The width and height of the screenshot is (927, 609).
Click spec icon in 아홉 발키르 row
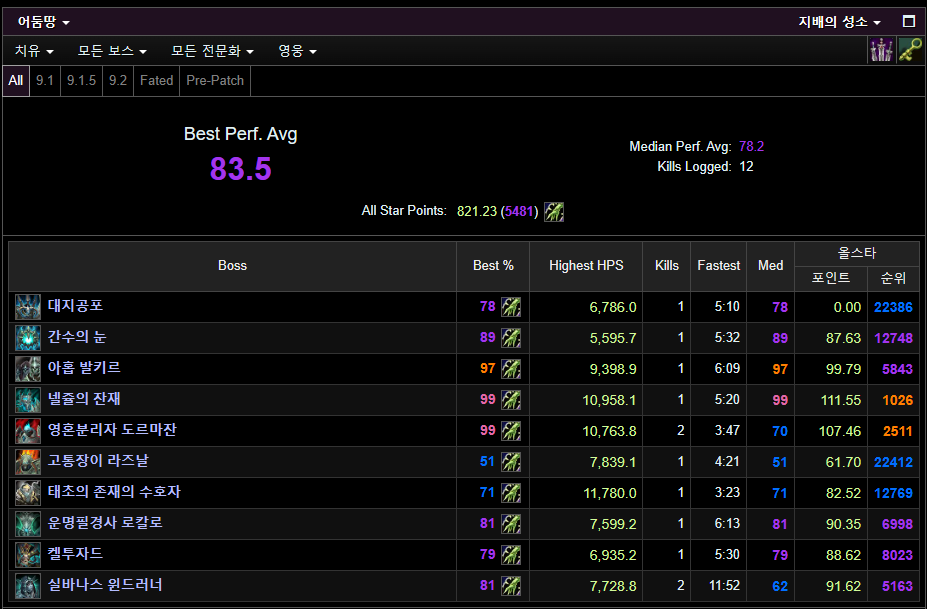pyautogui.click(x=511, y=369)
